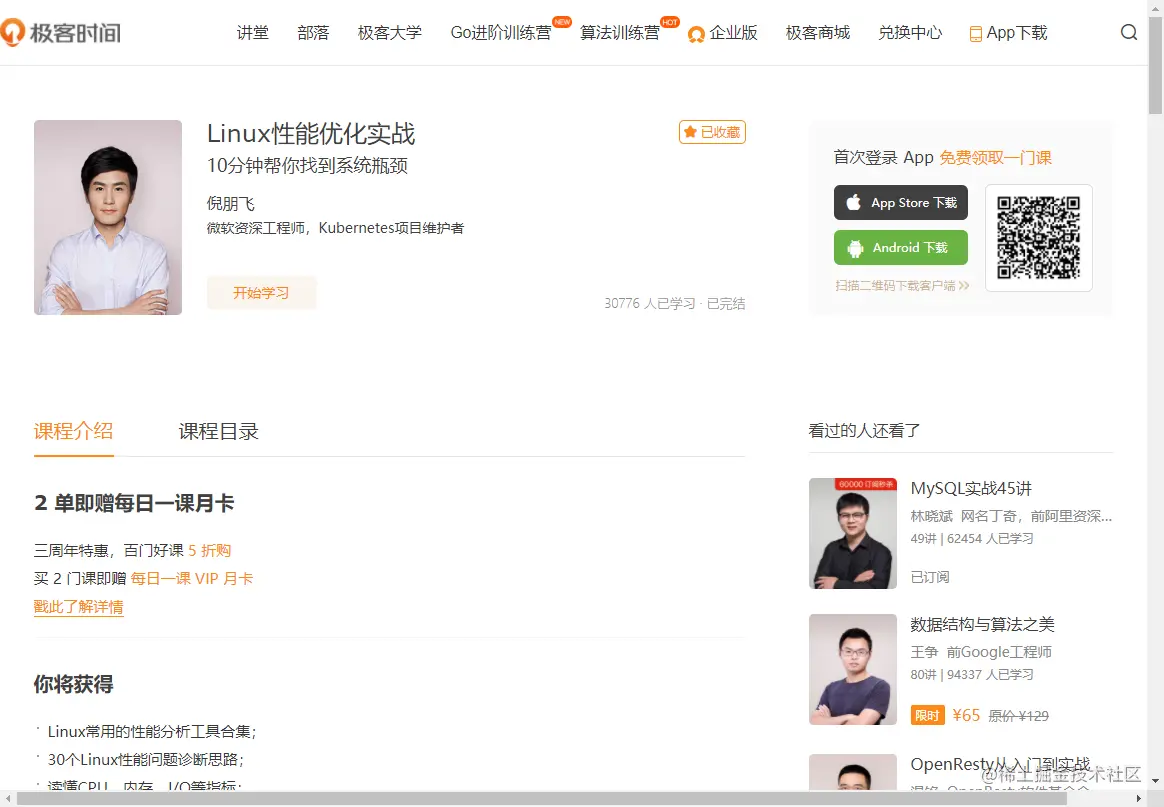Click 80讲 | 94337 人已学习 text
Screen dimensions: 1164x807
tap(972, 674)
